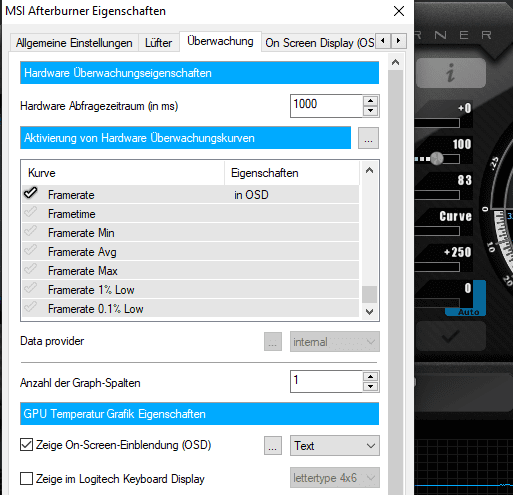Enable the Framerate 1% Low checkmark
The height and width of the screenshot is (495, 513).
(30, 288)
